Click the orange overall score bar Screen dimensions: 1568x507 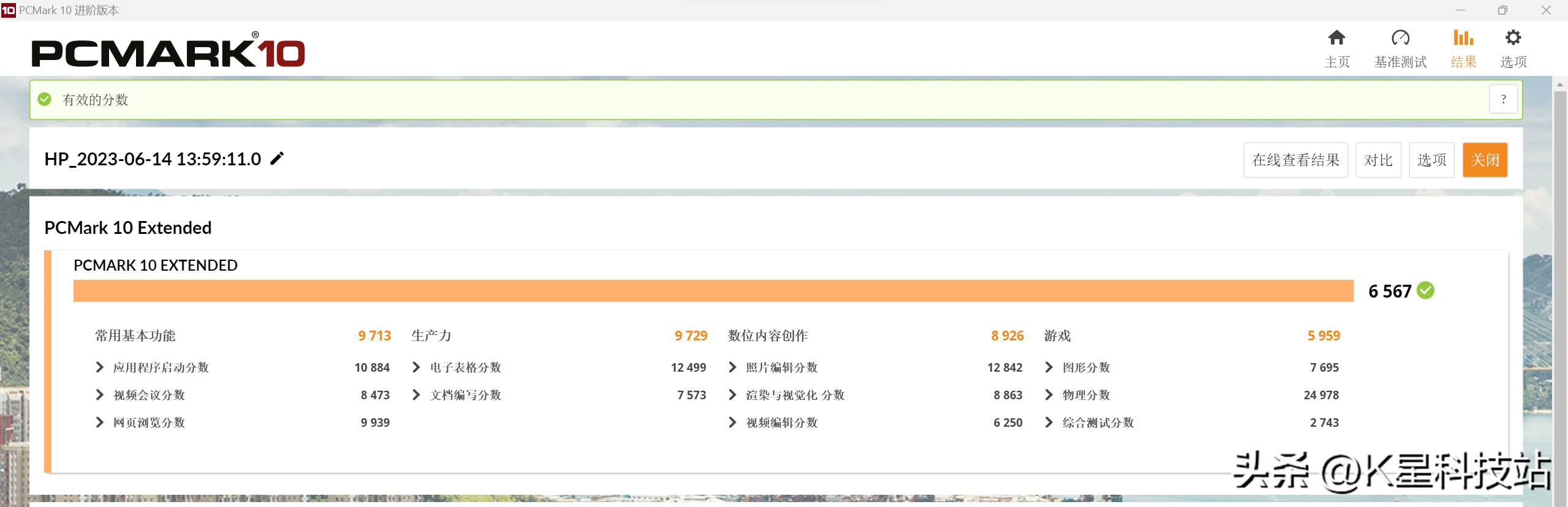[713, 291]
